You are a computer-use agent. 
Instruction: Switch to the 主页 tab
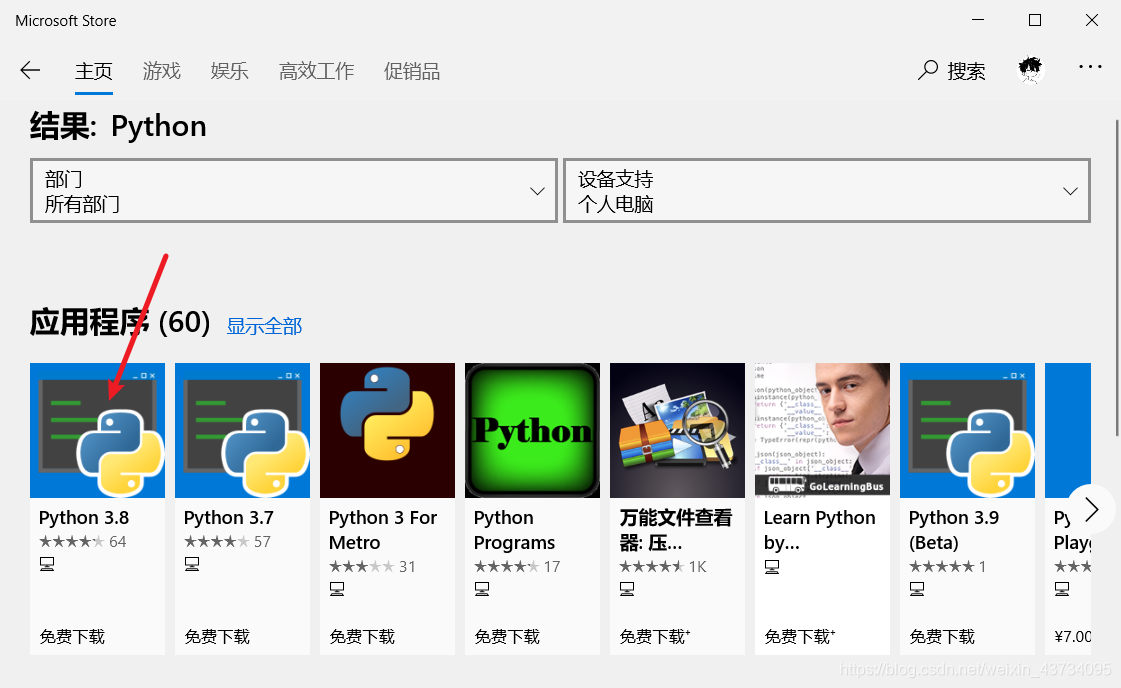click(94, 71)
